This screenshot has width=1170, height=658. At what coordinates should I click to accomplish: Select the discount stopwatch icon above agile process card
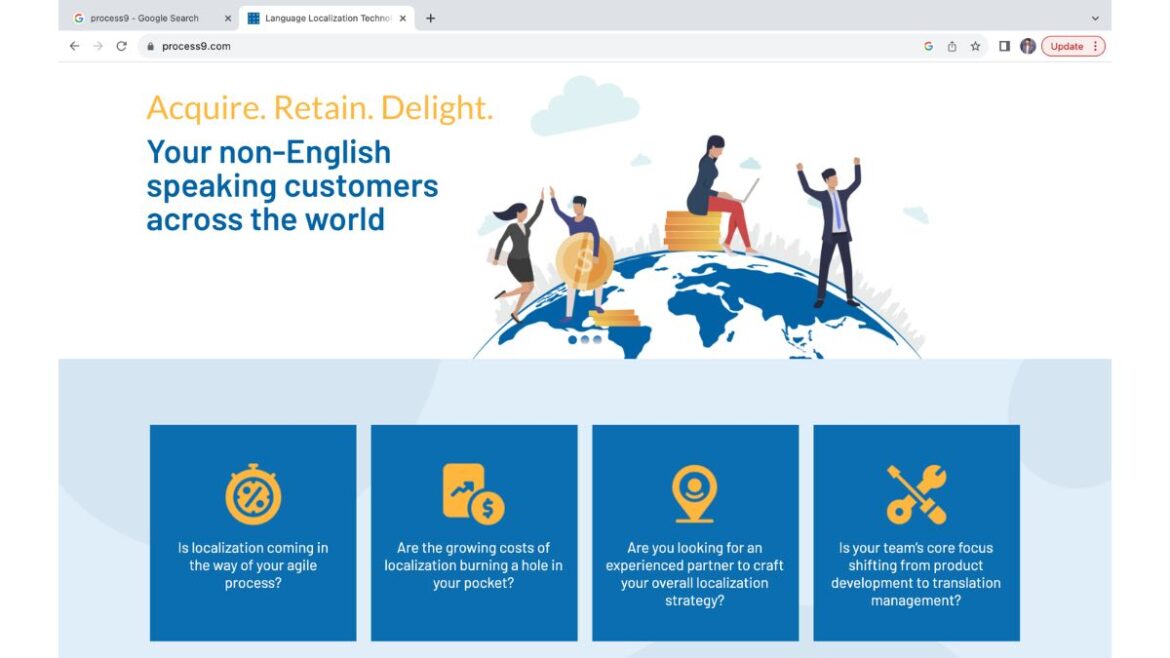pos(251,493)
